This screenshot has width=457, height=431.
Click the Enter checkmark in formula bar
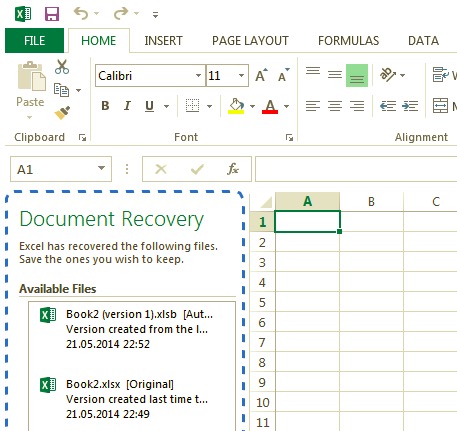coord(197,169)
